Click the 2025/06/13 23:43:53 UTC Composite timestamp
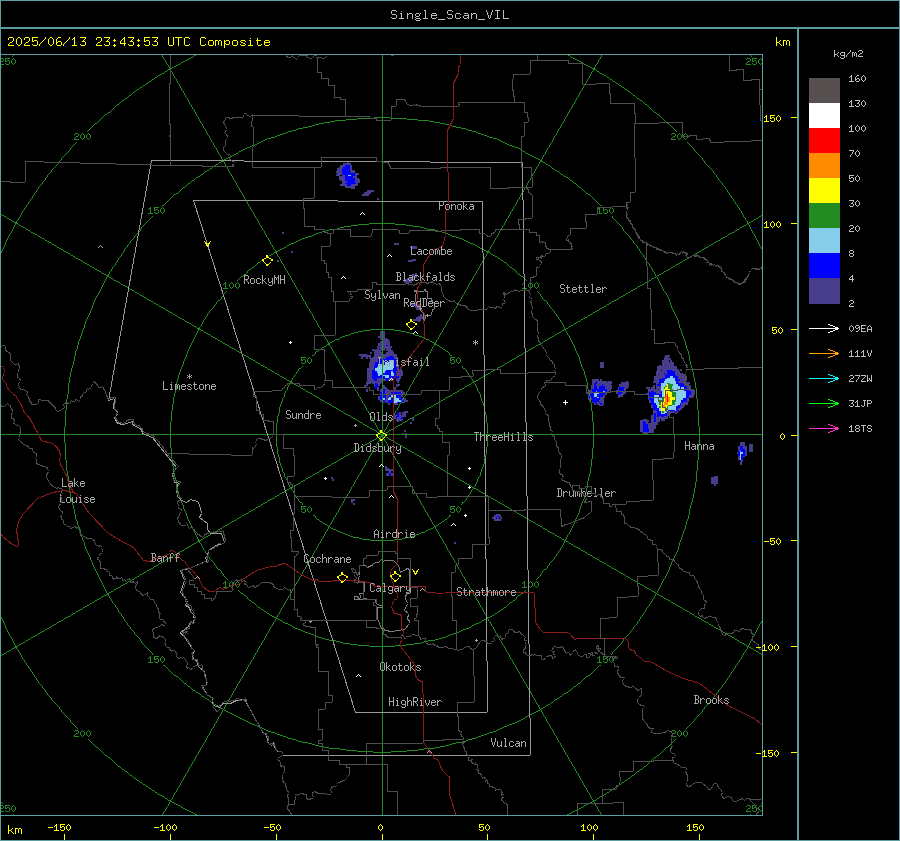The width and height of the screenshot is (900, 841). (x=138, y=42)
